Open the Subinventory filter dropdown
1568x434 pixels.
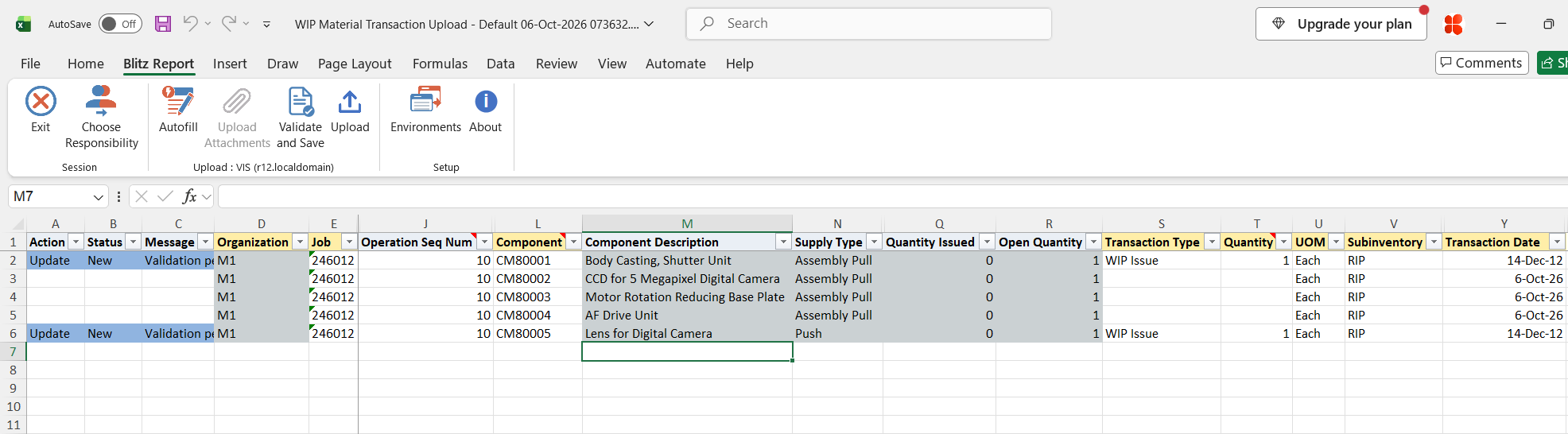1434,242
